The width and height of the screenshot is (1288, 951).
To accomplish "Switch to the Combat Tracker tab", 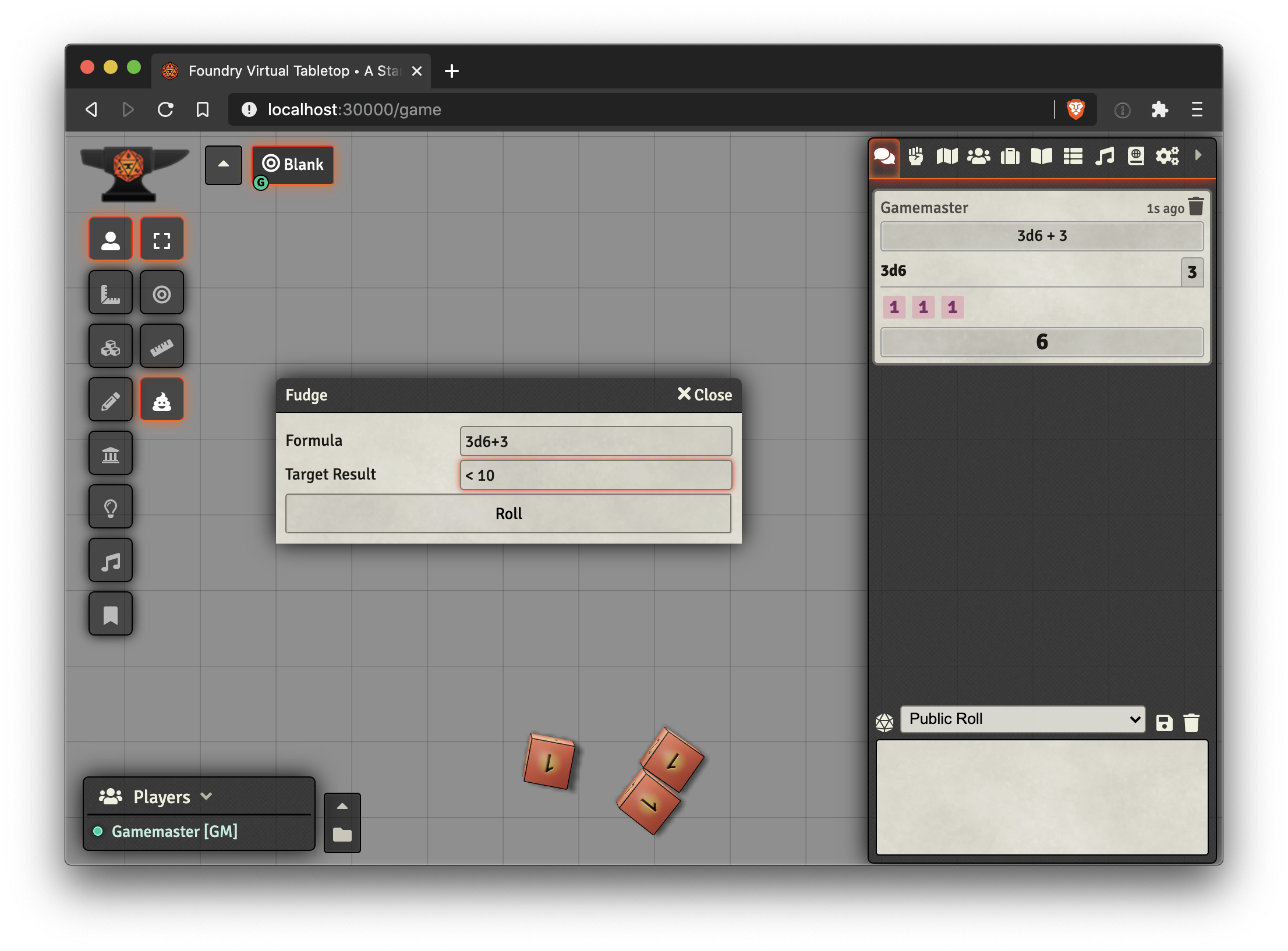I will 916,156.
